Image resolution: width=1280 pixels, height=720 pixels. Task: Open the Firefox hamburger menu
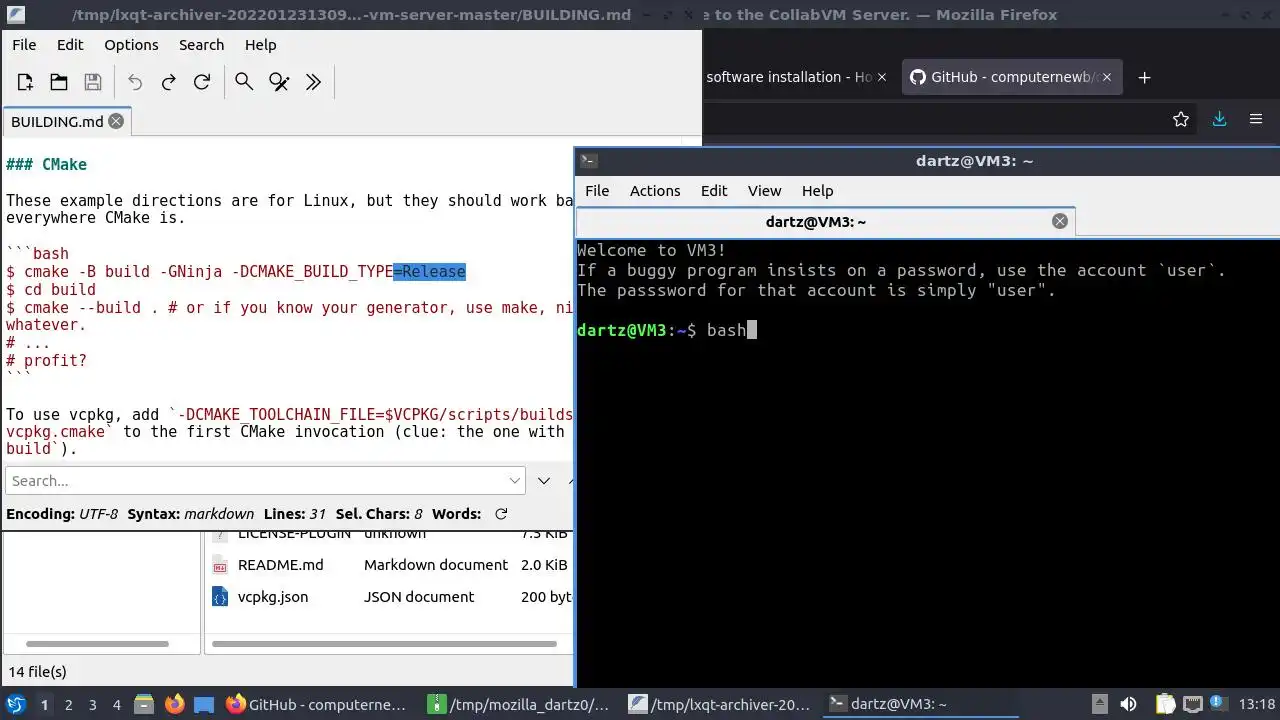[1256, 119]
